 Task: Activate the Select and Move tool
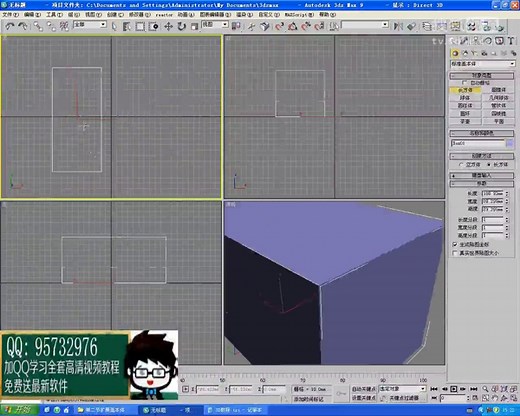tap(168, 26)
